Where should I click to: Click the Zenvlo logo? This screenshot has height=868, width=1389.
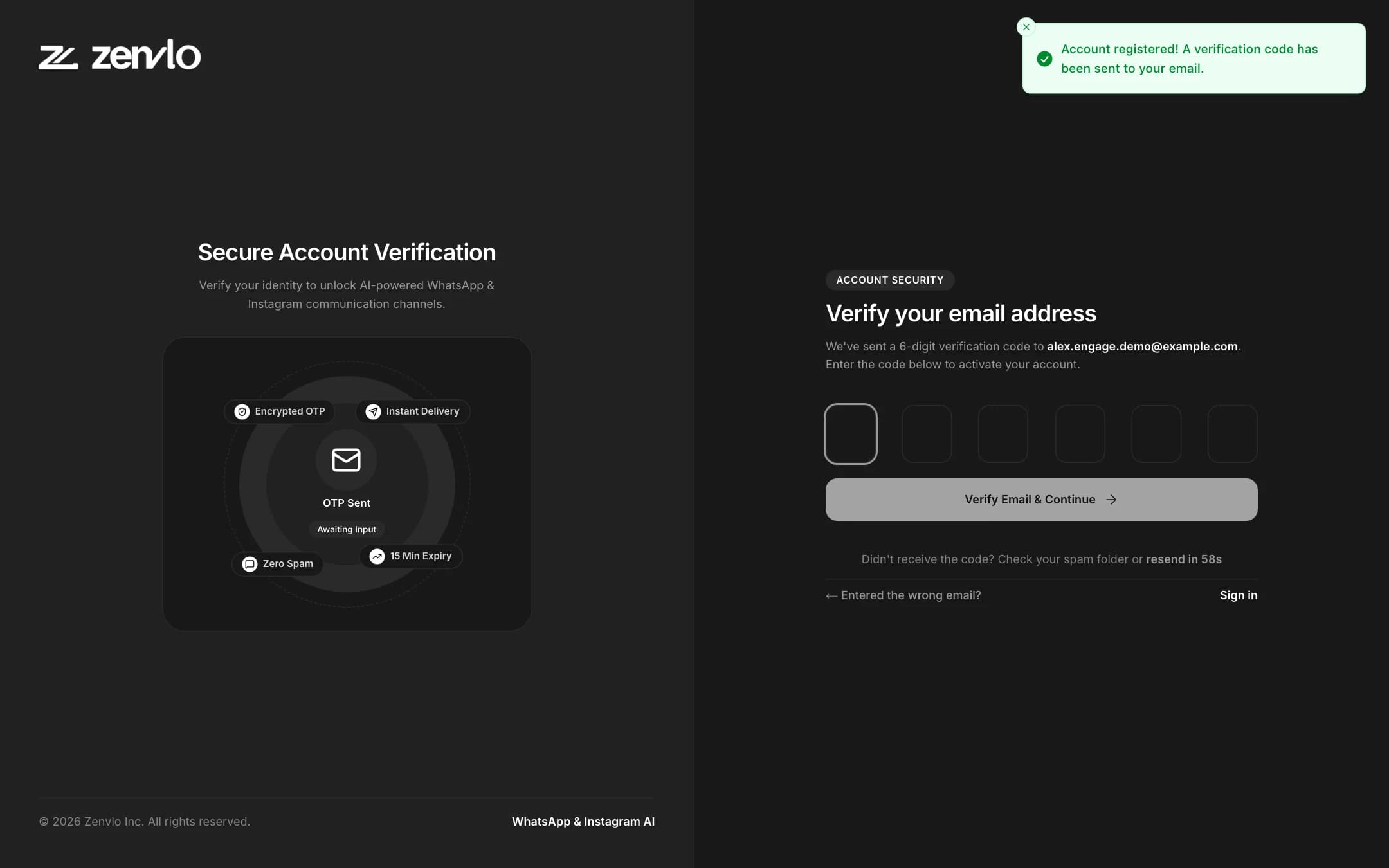pos(120,55)
